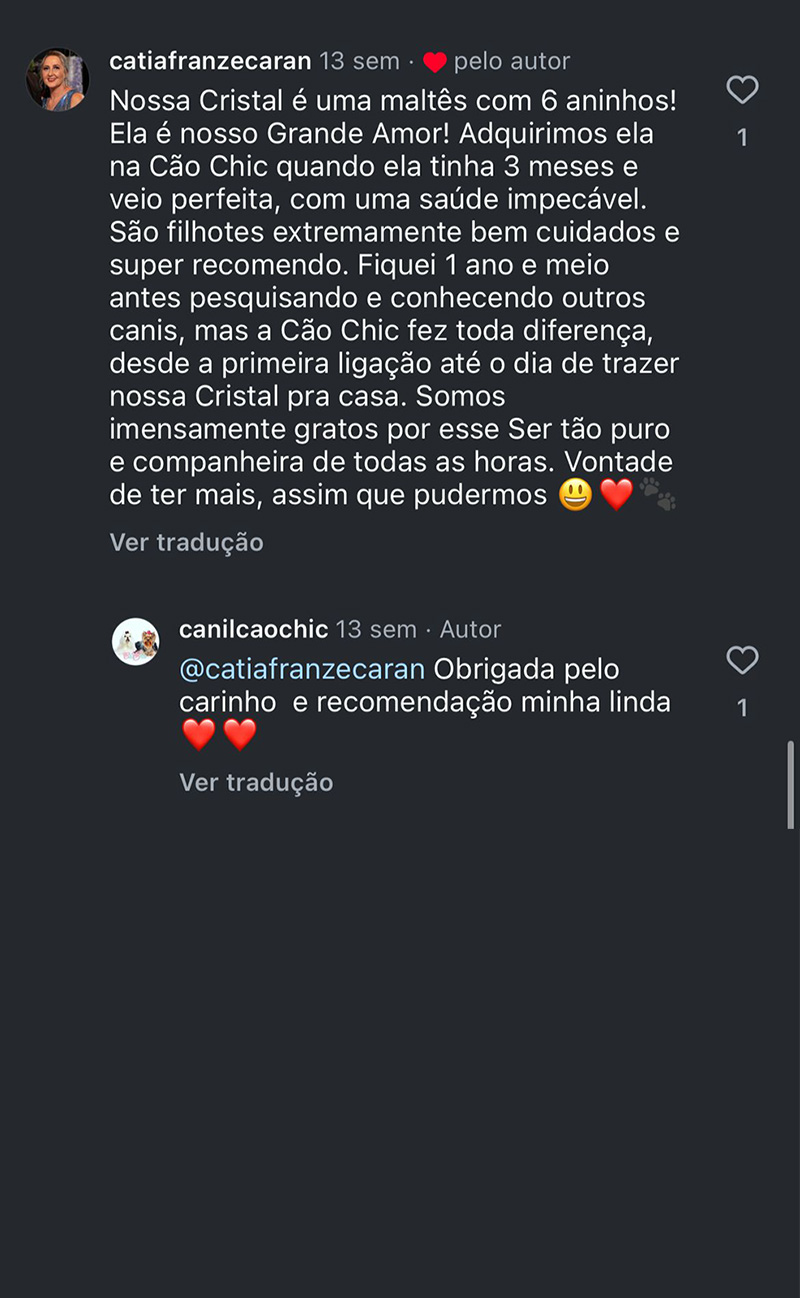View like count on catiafranzecaran's comment
The image size is (800, 1298).
742,137
